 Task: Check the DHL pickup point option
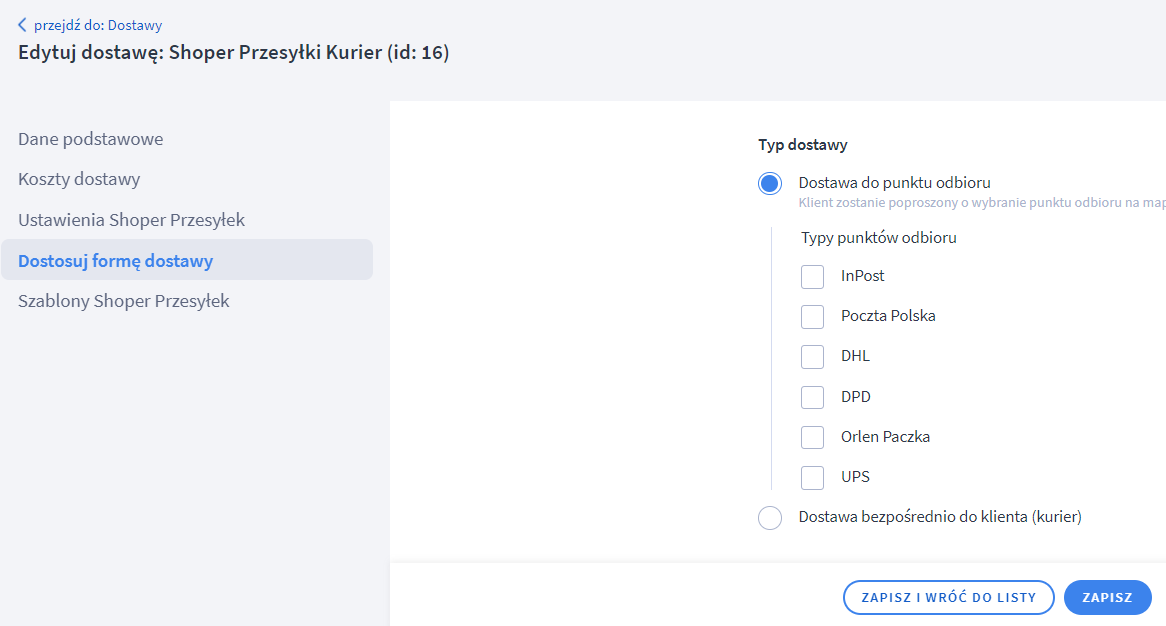(x=813, y=357)
